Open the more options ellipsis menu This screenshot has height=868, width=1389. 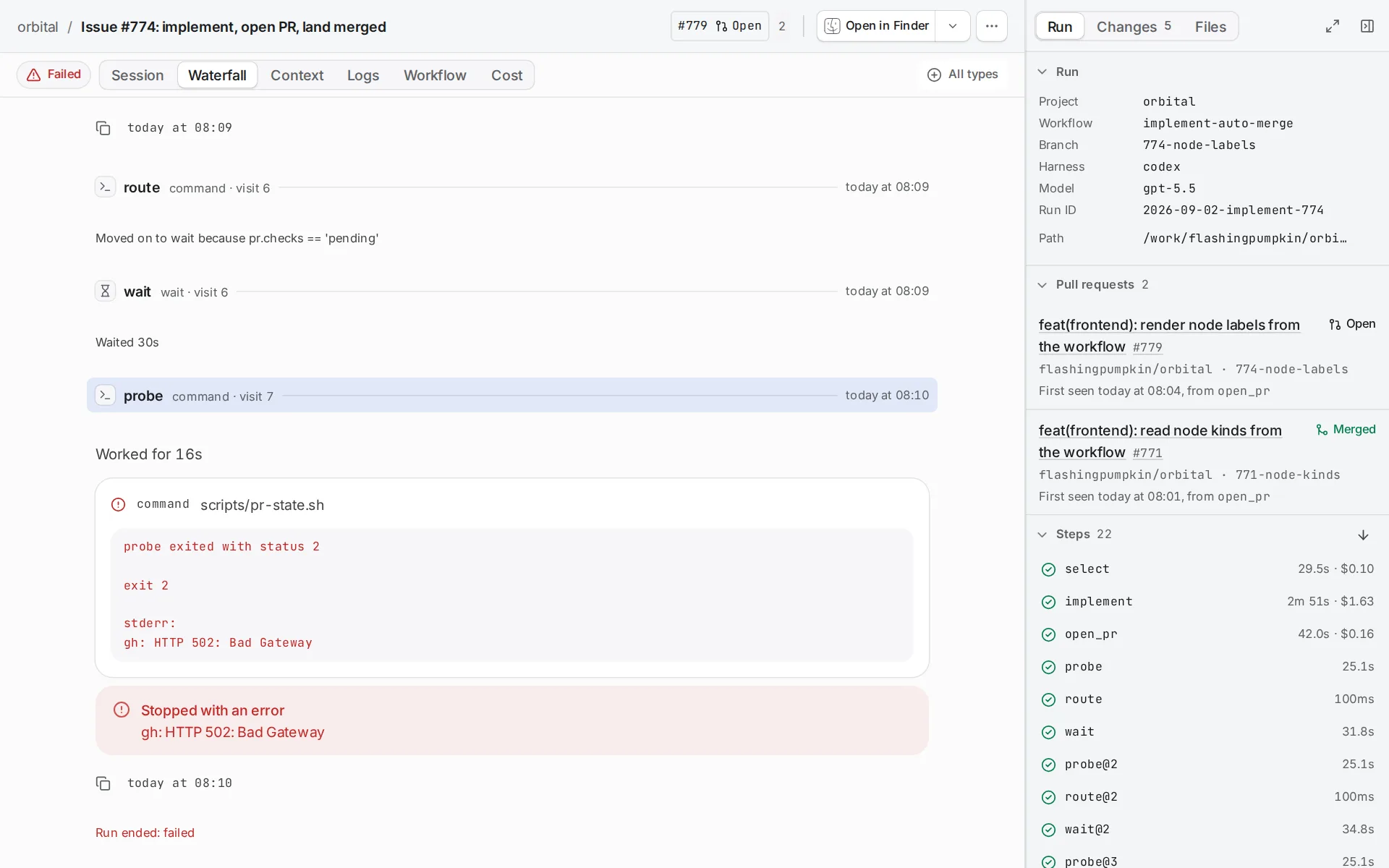991,26
